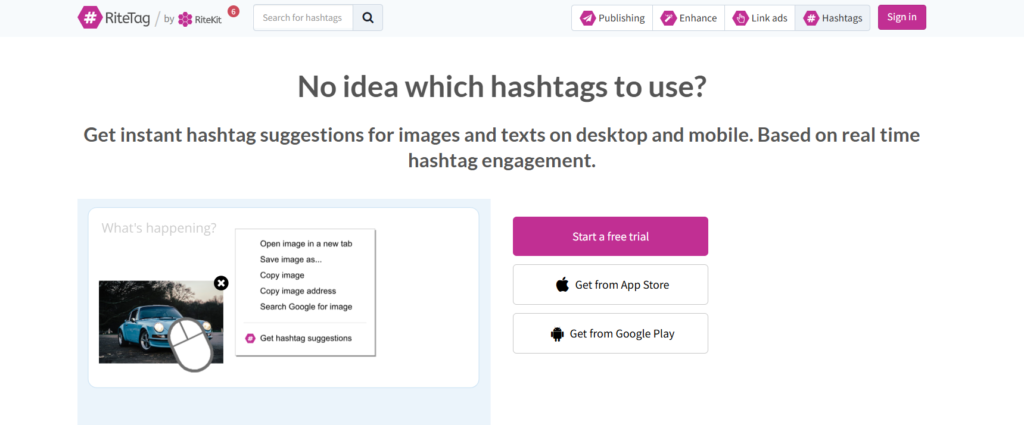Image resolution: width=1024 pixels, height=425 pixels.
Task: Sign in to RiteTag
Action: (x=902, y=18)
